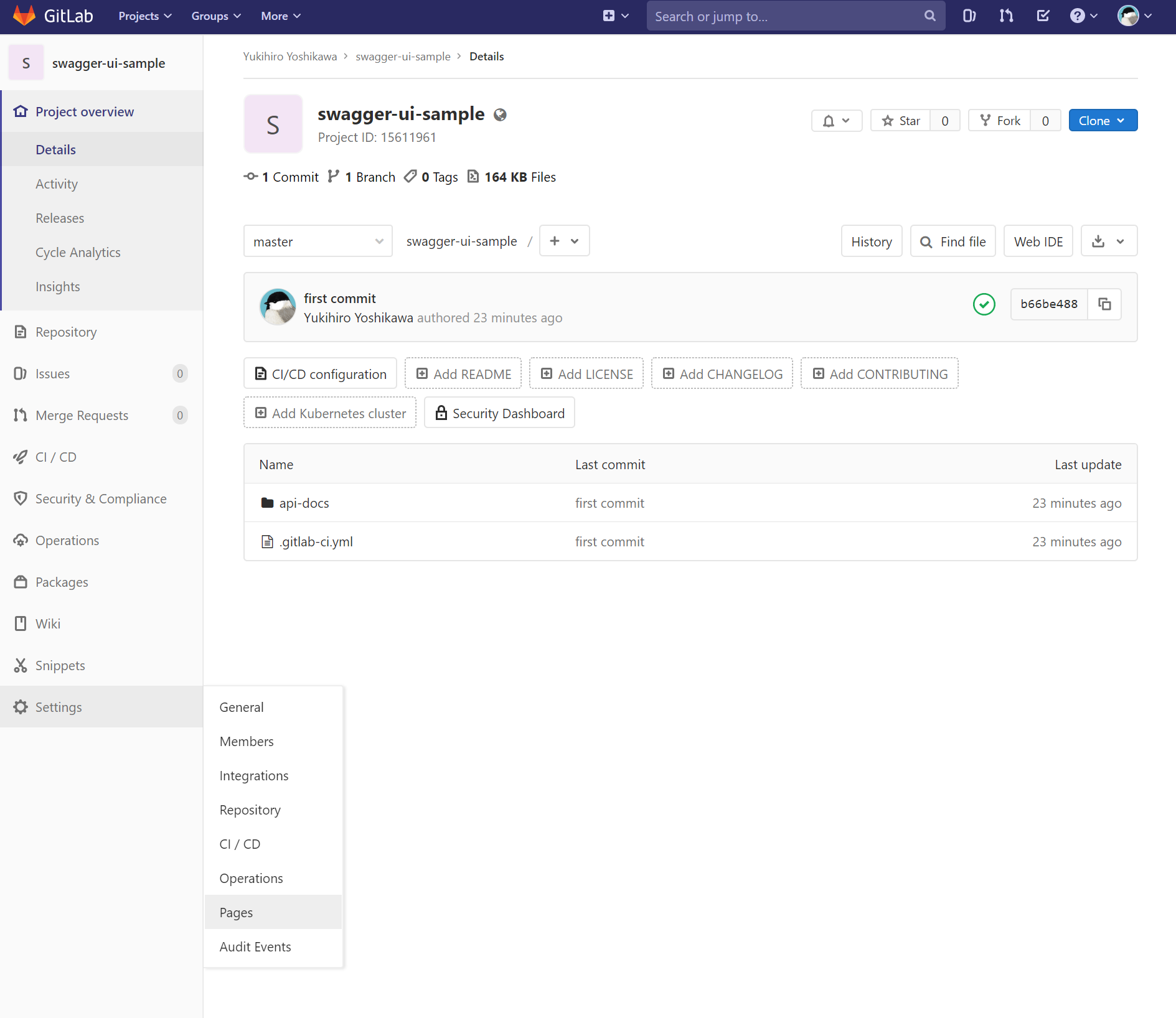Click the sidebar Operations icon
Image resolution: width=1176 pixels, height=1018 pixels.
(x=21, y=540)
